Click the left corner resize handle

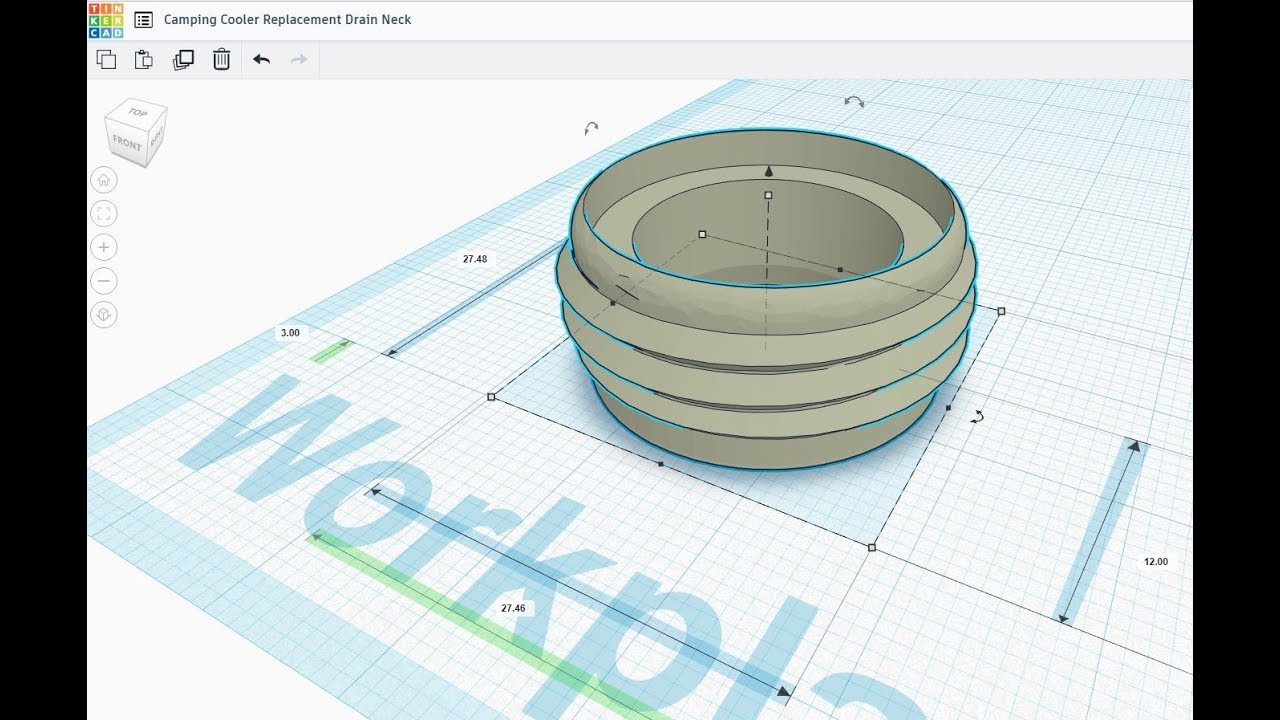coord(491,397)
